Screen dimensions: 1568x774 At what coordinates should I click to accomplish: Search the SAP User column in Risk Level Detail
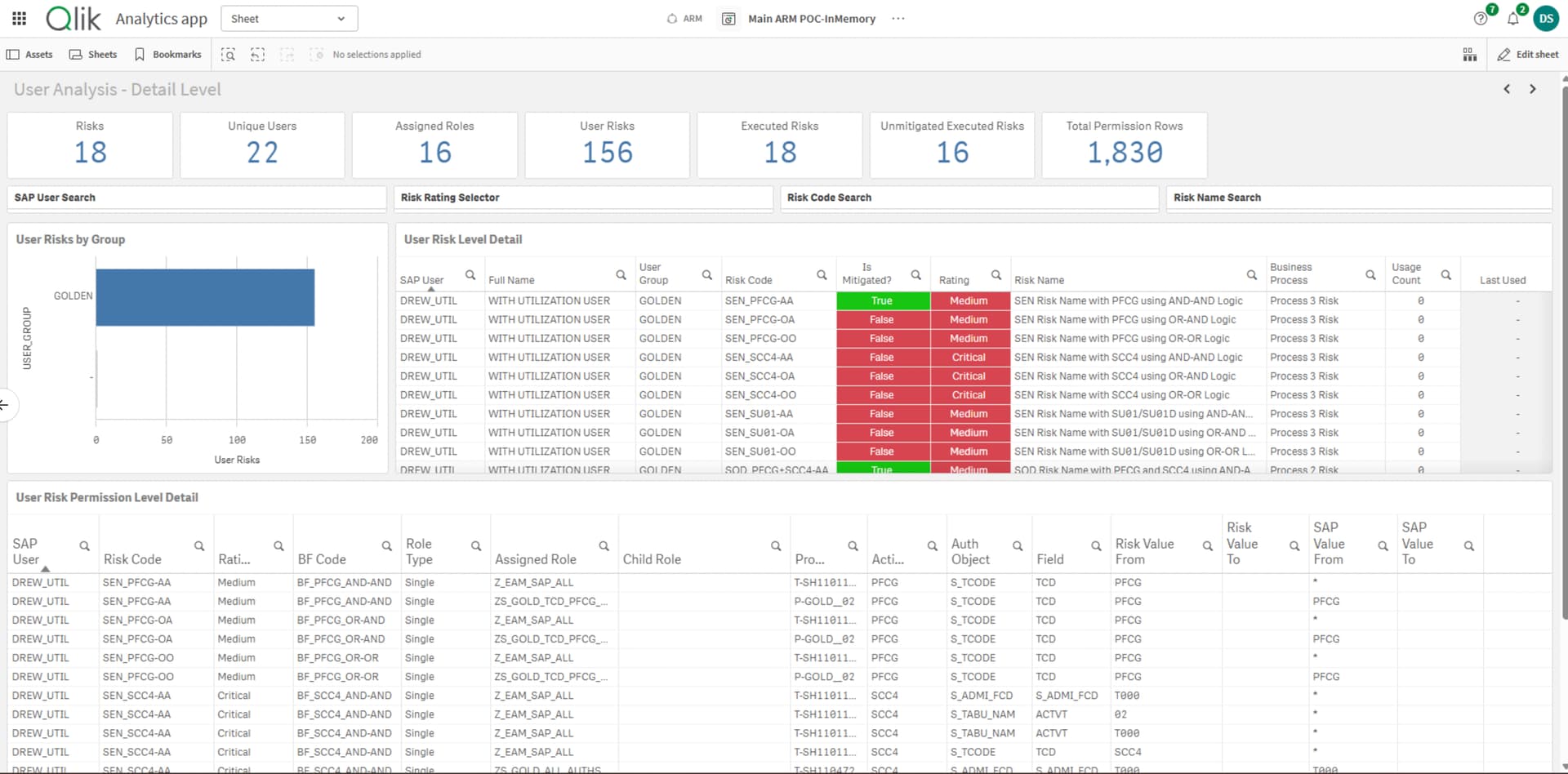pyautogui.click(x=470, y=275)
